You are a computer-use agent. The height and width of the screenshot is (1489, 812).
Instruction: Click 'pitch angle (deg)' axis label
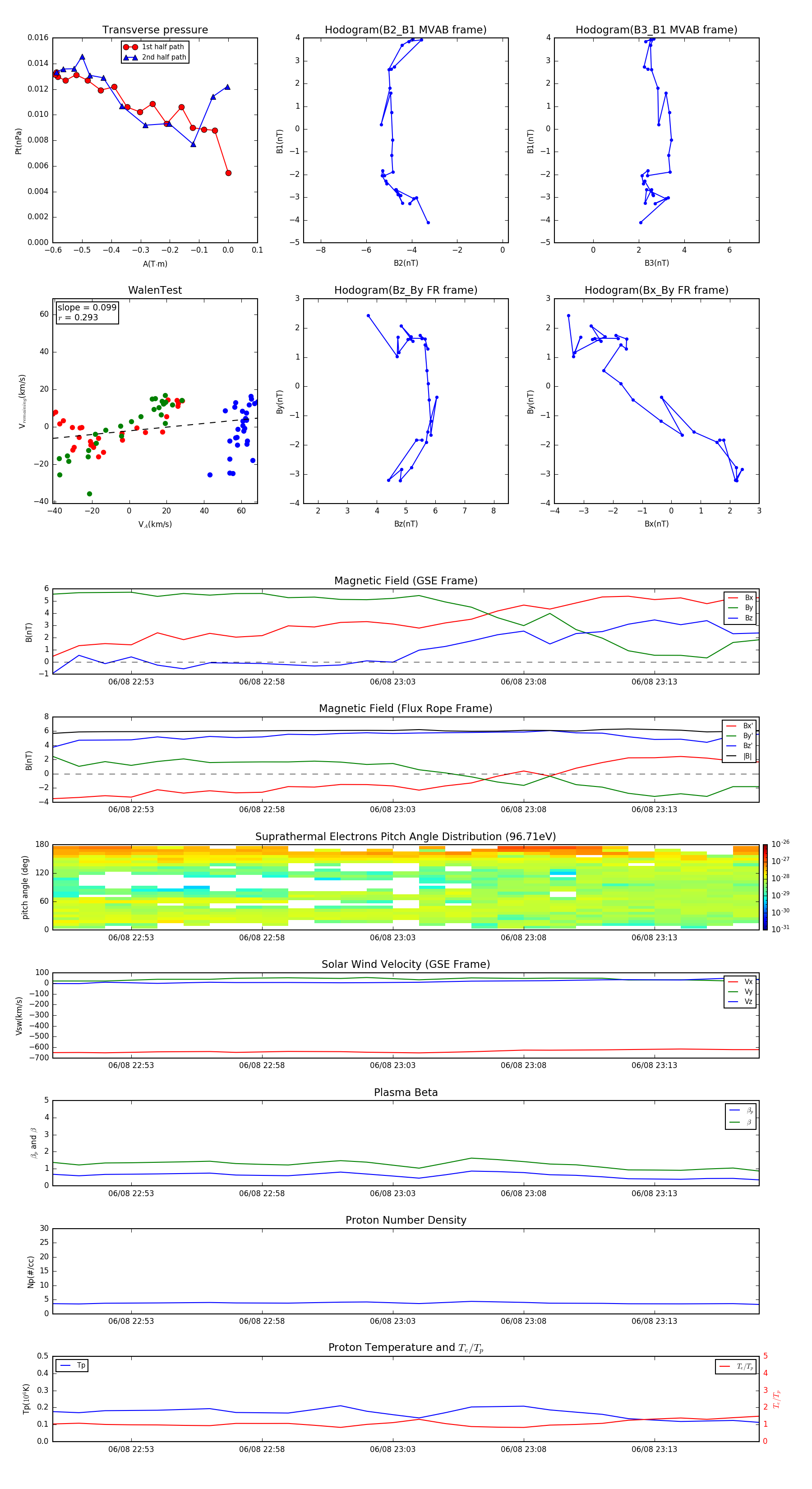pos(25,887)
